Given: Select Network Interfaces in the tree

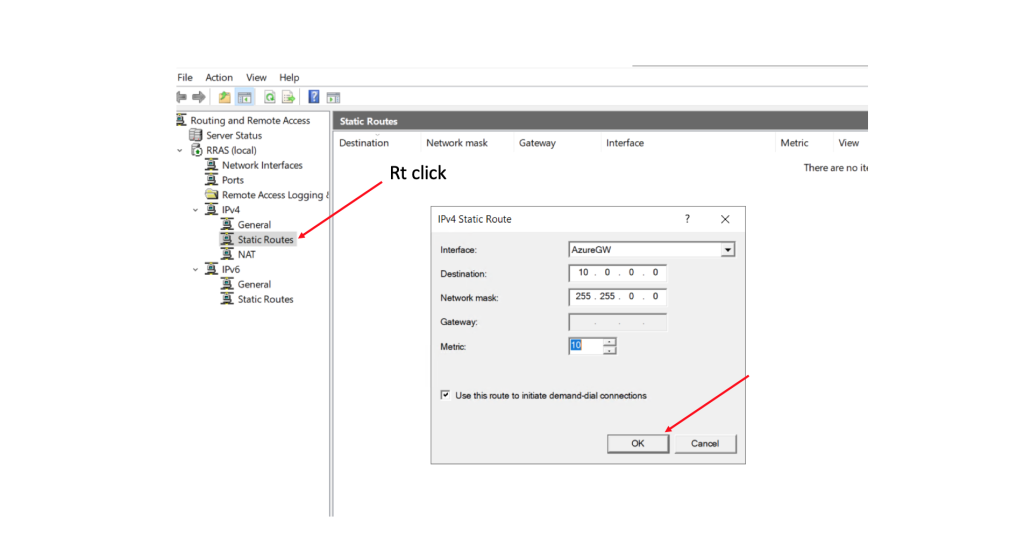Looking at the screenshot, I should click(x=262, y=165).
